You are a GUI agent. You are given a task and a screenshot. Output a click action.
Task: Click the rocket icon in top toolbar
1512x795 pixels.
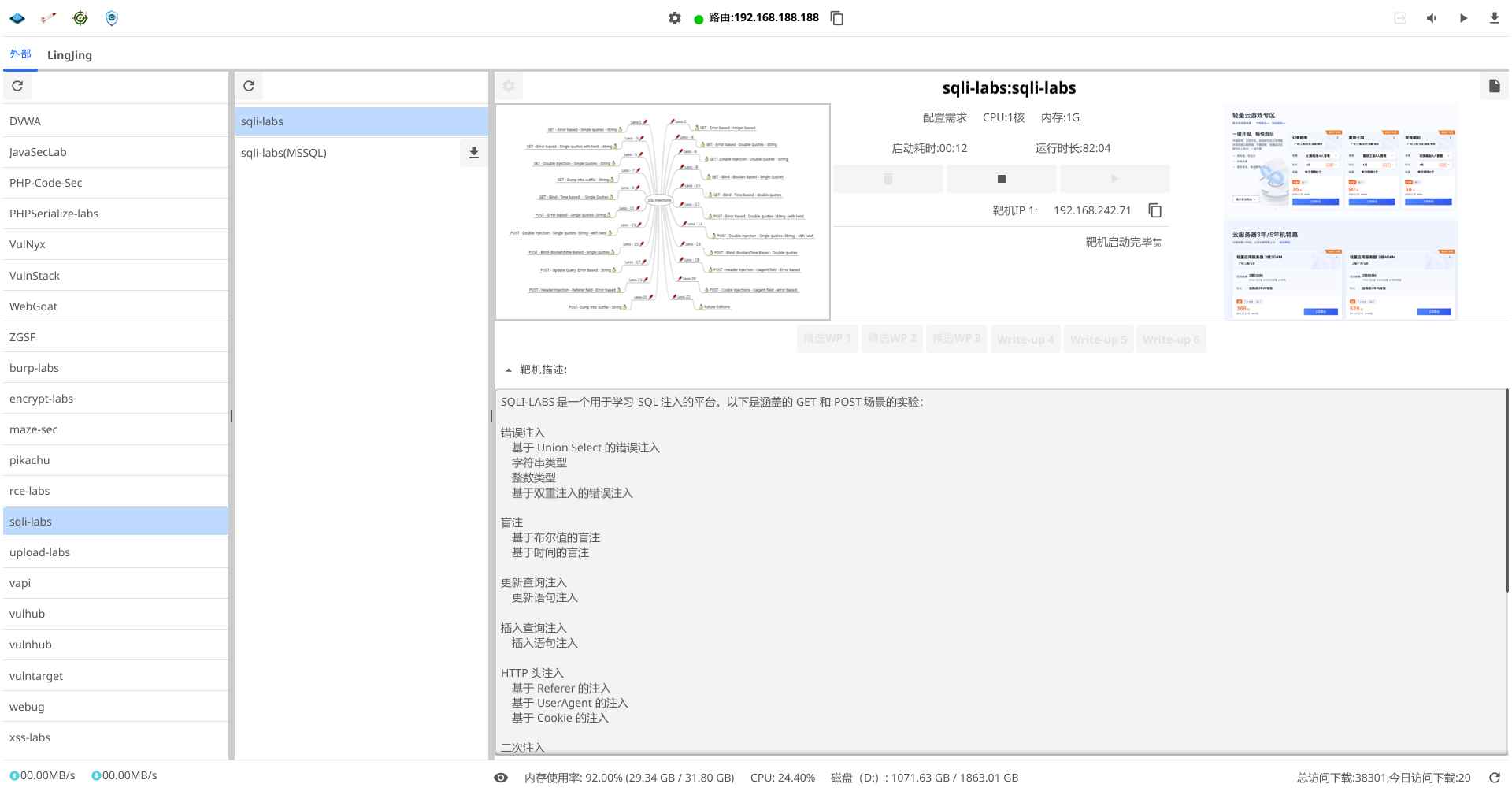49,18
